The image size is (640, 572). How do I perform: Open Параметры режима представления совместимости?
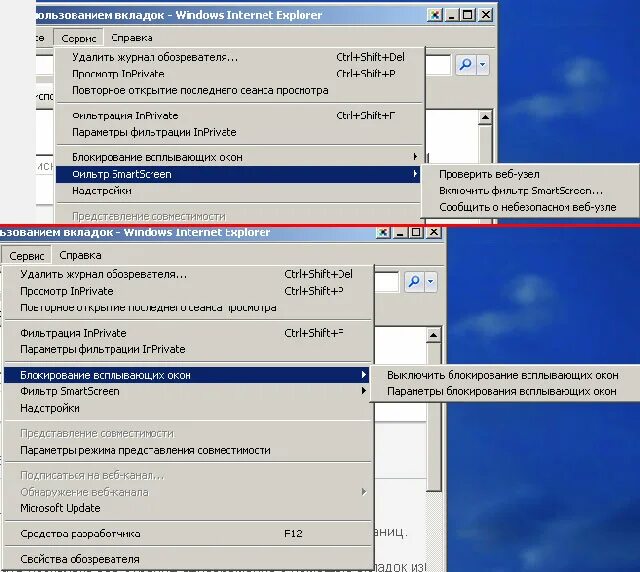tap(187, 450)
